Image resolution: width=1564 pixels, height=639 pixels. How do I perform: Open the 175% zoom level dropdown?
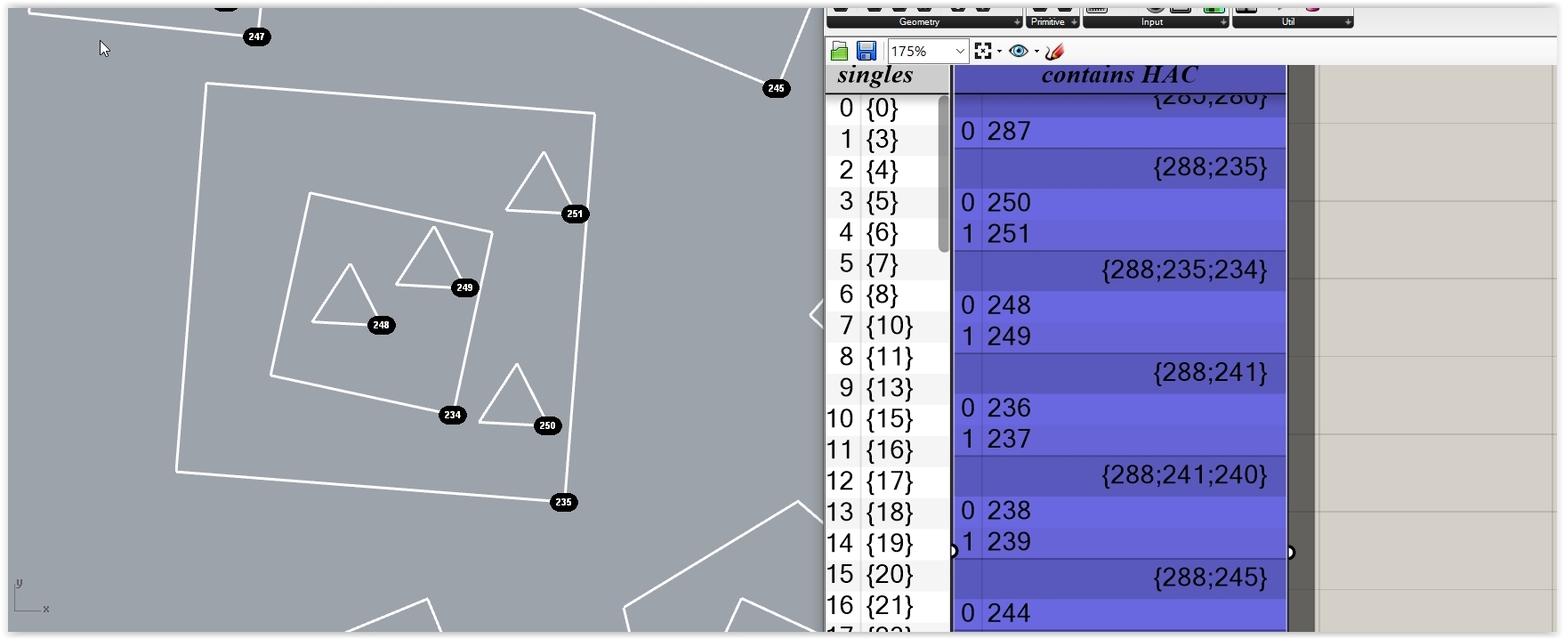point(960,50)
